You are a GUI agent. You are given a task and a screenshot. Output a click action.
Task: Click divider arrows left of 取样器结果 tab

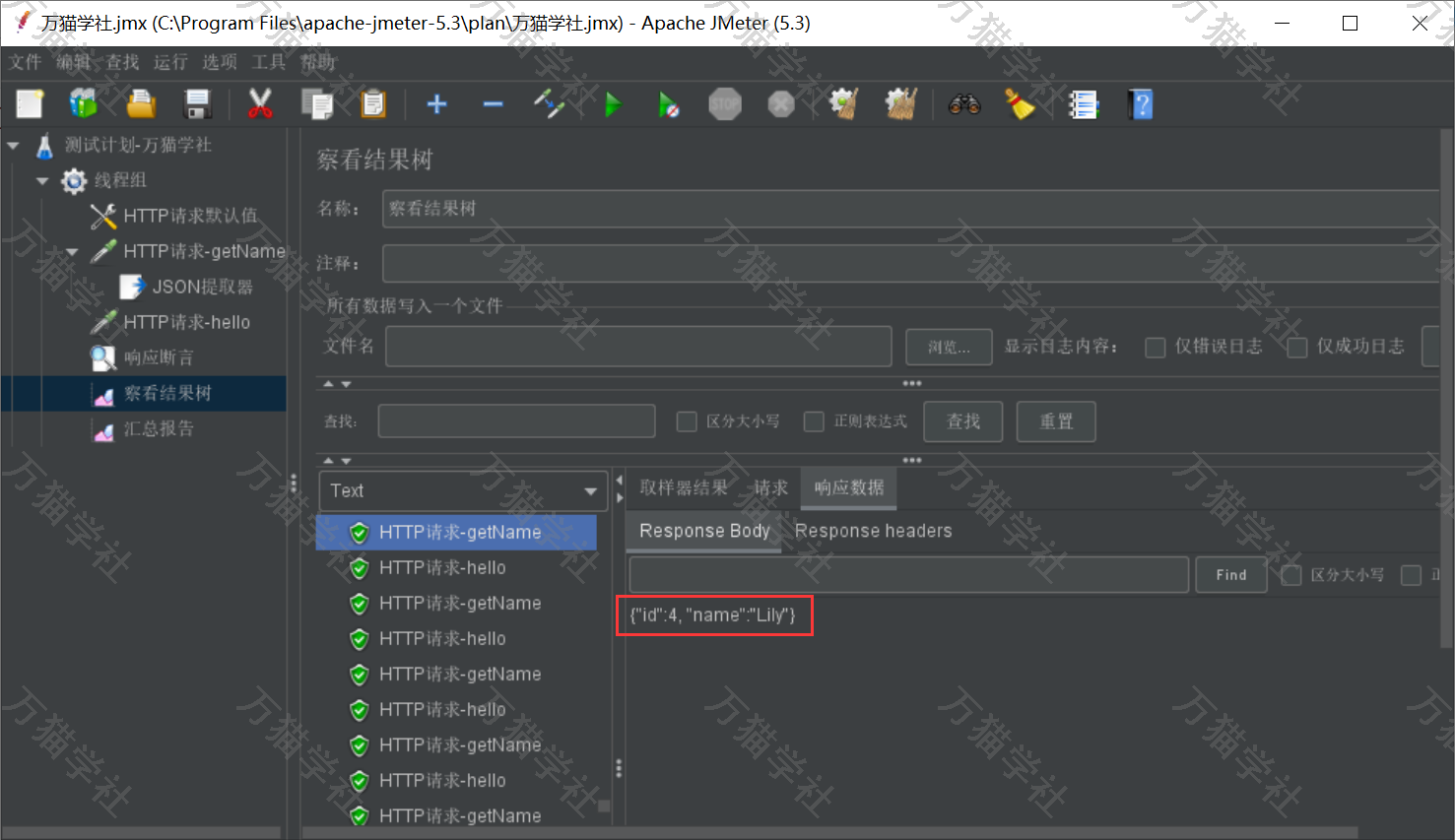tap(619, 488)
